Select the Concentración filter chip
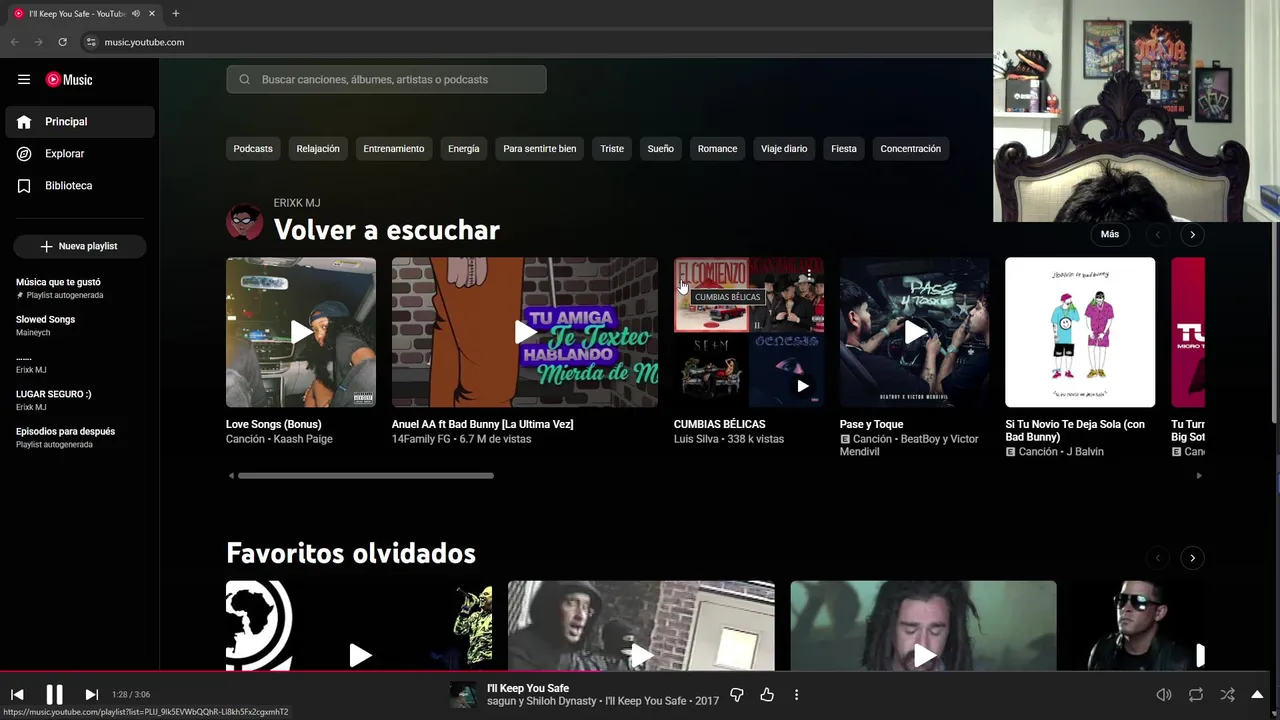 coord(910,149)
